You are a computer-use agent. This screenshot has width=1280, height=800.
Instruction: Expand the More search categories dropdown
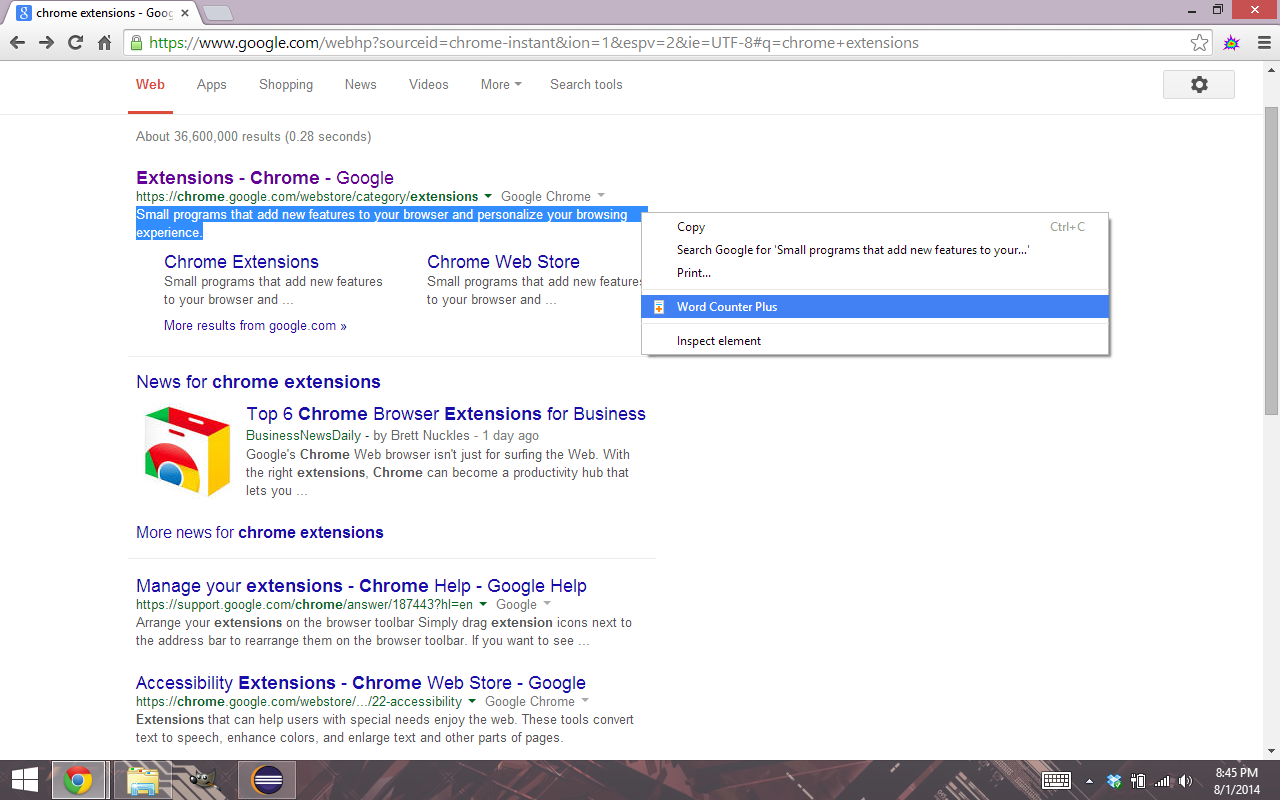tap(501, 85)
